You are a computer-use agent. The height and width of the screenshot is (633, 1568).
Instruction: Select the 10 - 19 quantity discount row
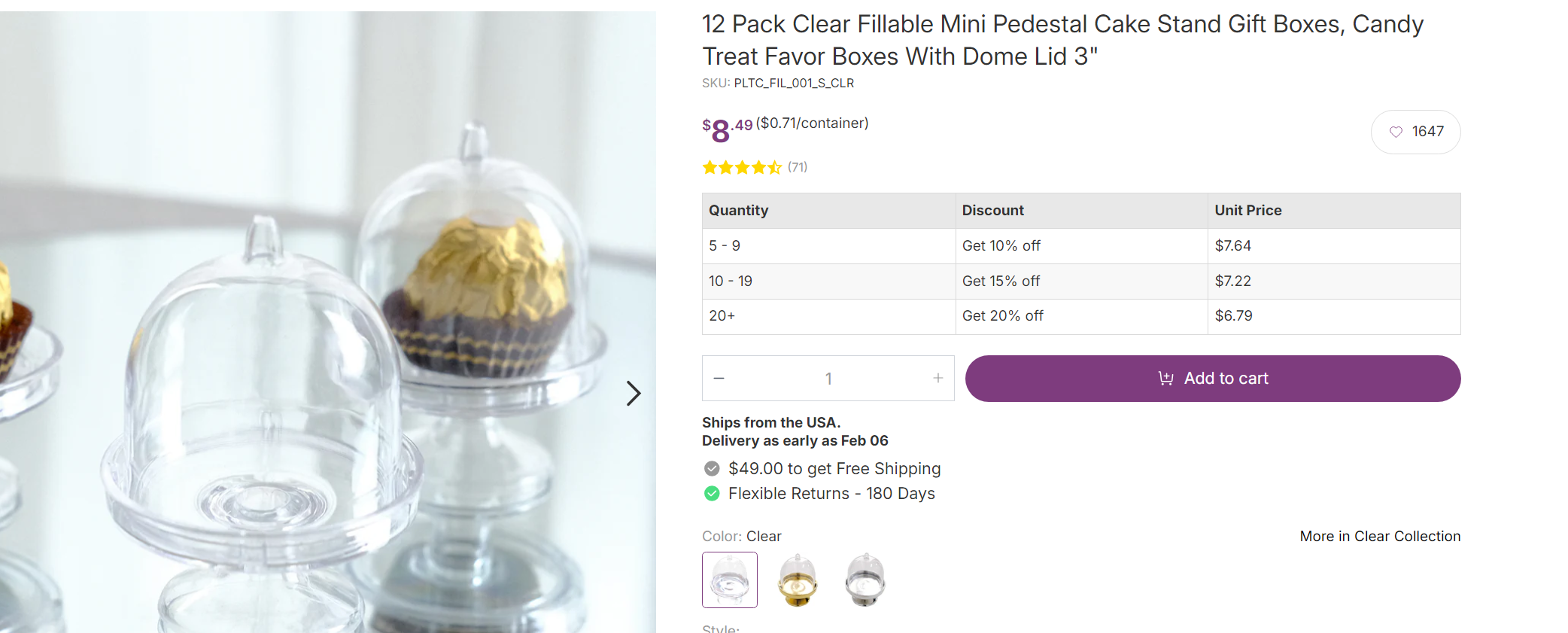coord(1080,281)
